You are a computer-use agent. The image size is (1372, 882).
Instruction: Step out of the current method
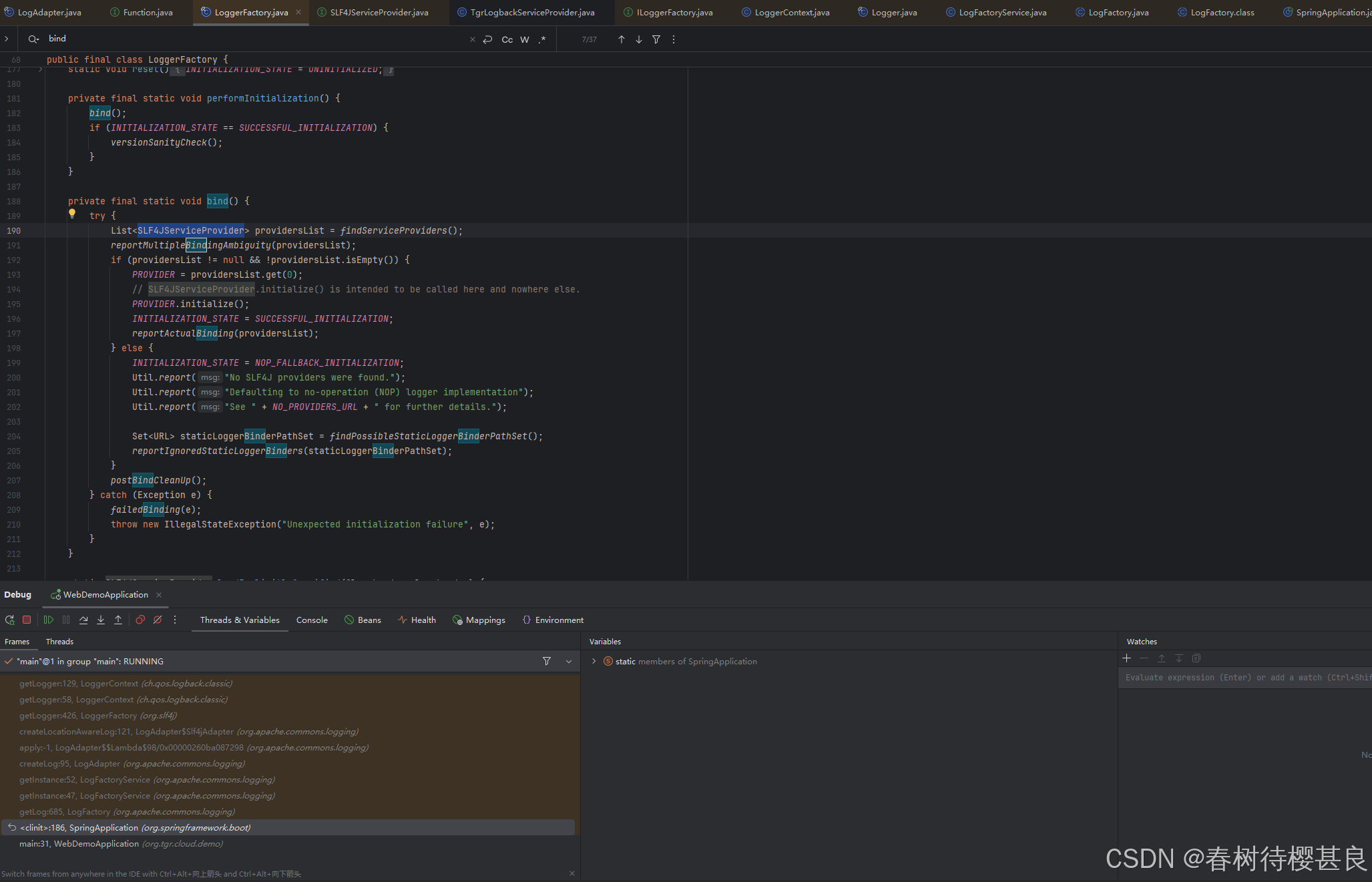118,620
